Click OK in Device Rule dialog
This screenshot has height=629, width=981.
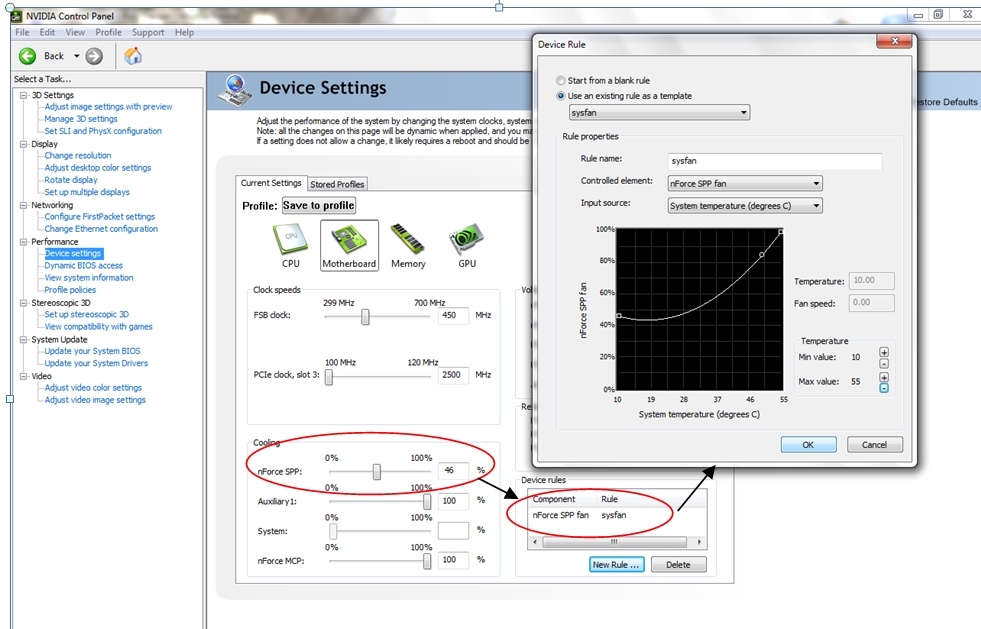808,444
